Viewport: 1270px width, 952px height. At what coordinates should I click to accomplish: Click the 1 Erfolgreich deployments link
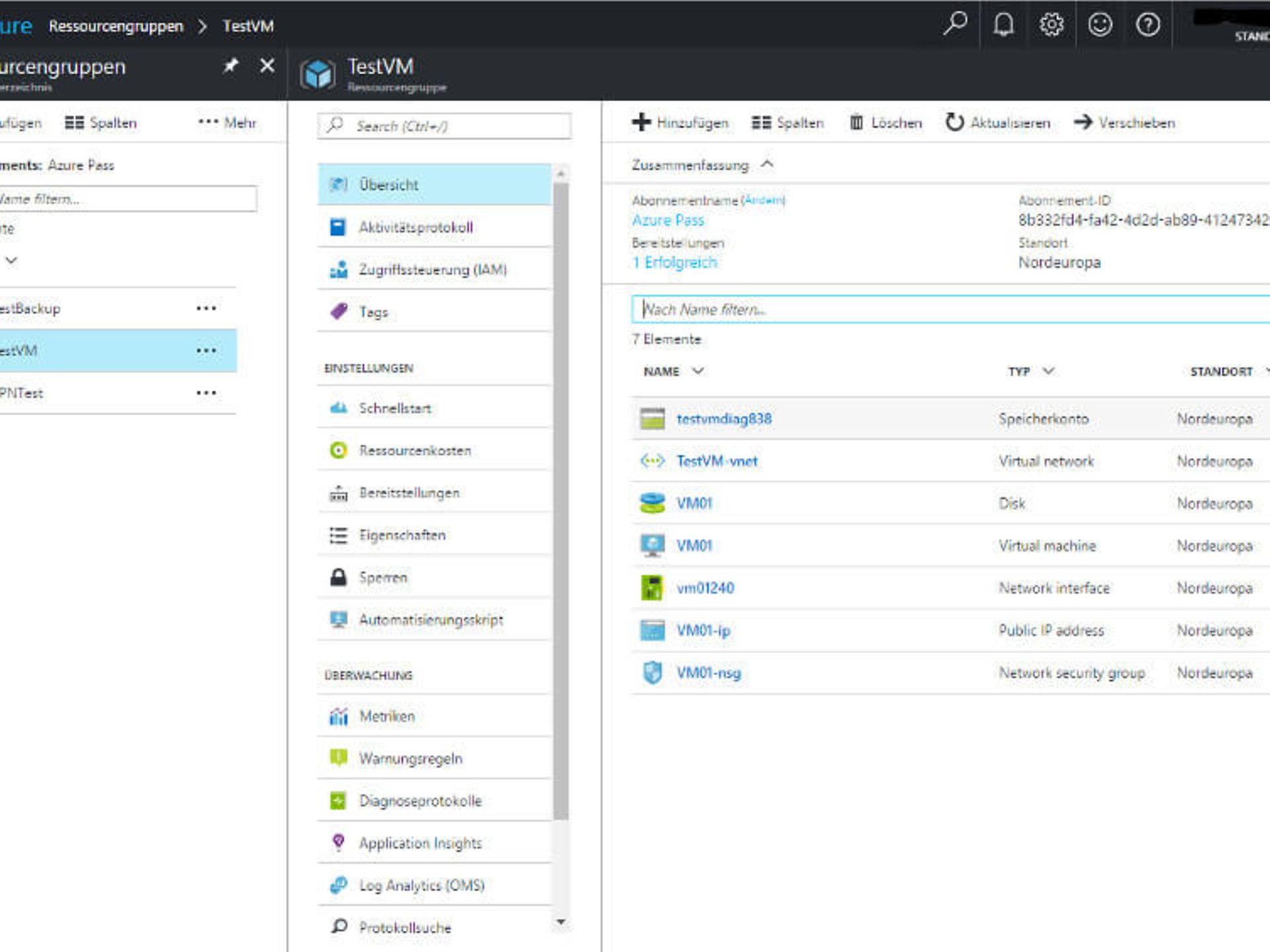click(x=675, y=262)
